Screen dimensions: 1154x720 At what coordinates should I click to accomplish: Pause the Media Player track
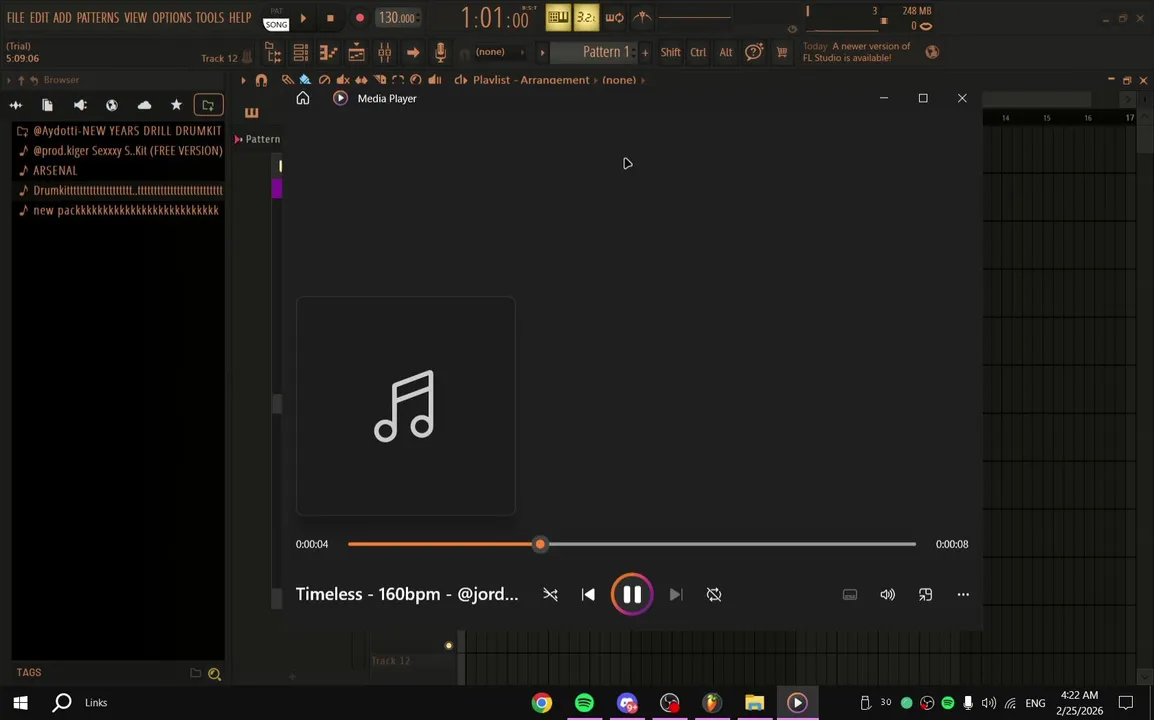(x=631, y=594)
